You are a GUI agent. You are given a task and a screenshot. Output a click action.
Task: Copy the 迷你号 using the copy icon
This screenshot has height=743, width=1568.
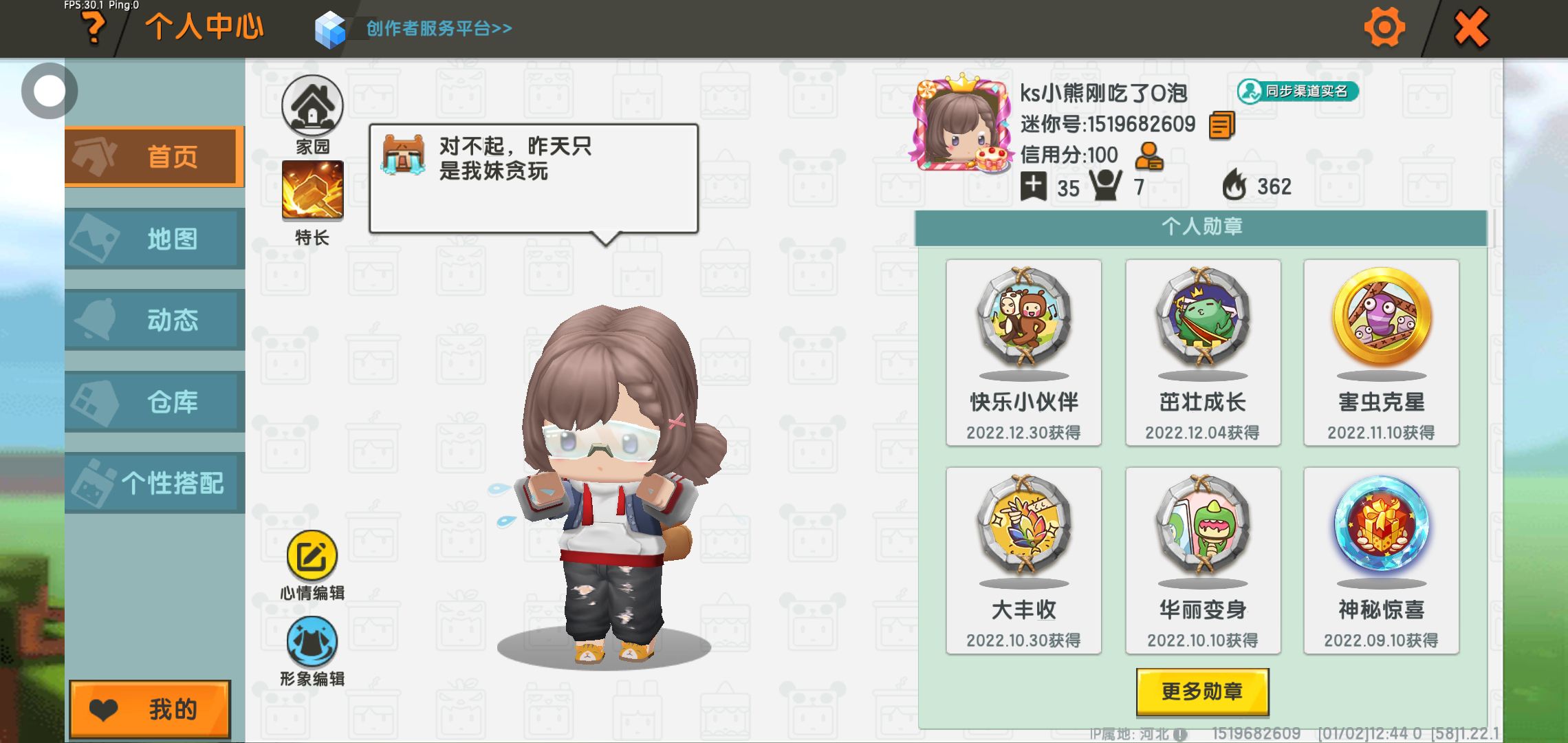tap(1222, 125)
